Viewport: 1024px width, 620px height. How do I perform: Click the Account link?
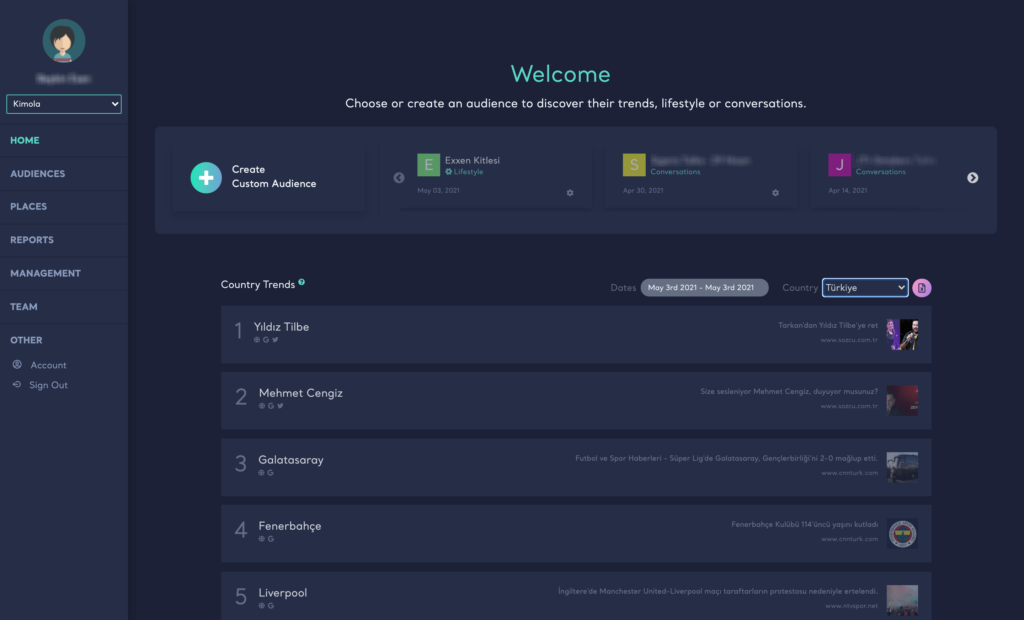[48, 365]
